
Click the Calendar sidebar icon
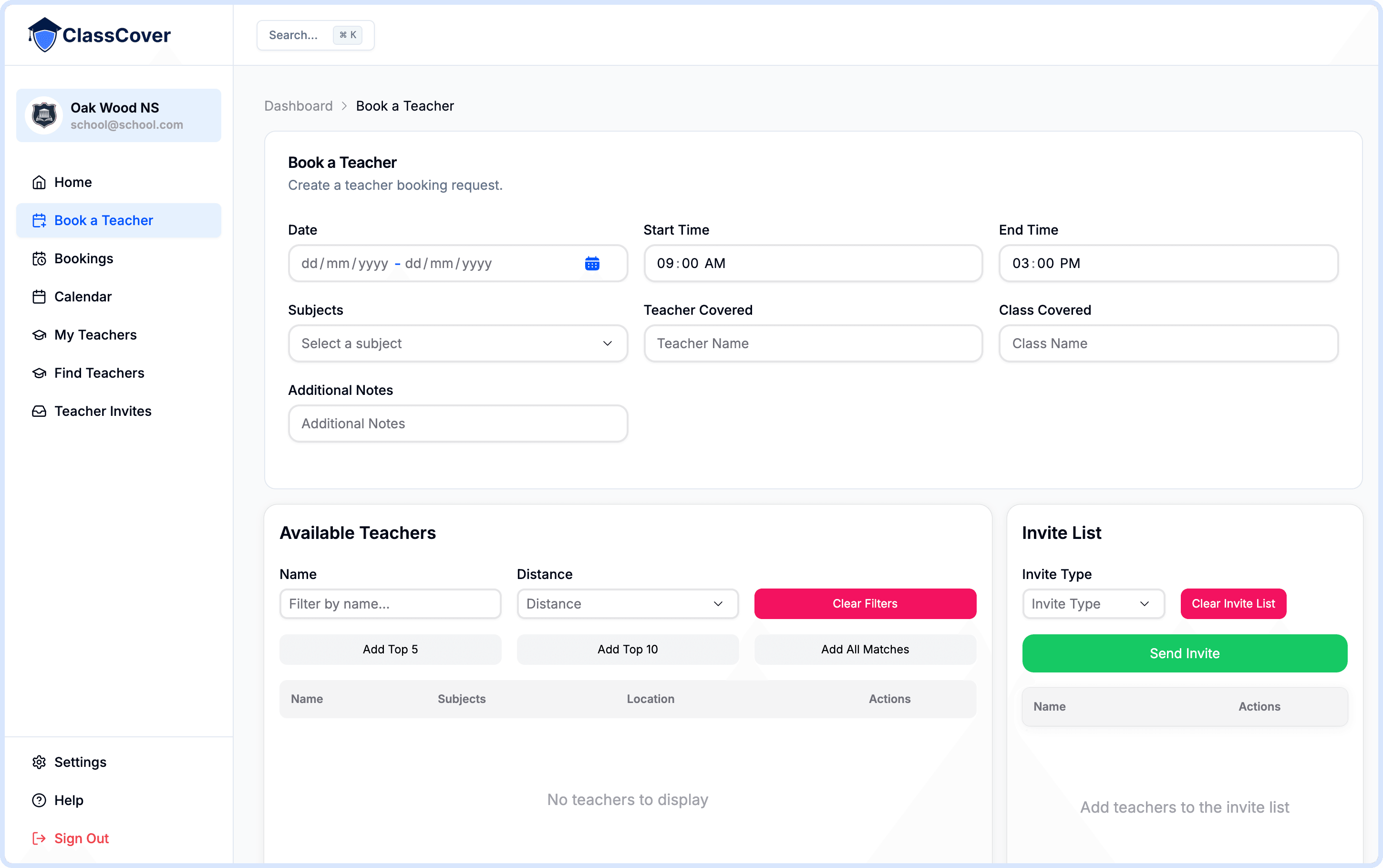pyautogui.click(x=39, y=297)
